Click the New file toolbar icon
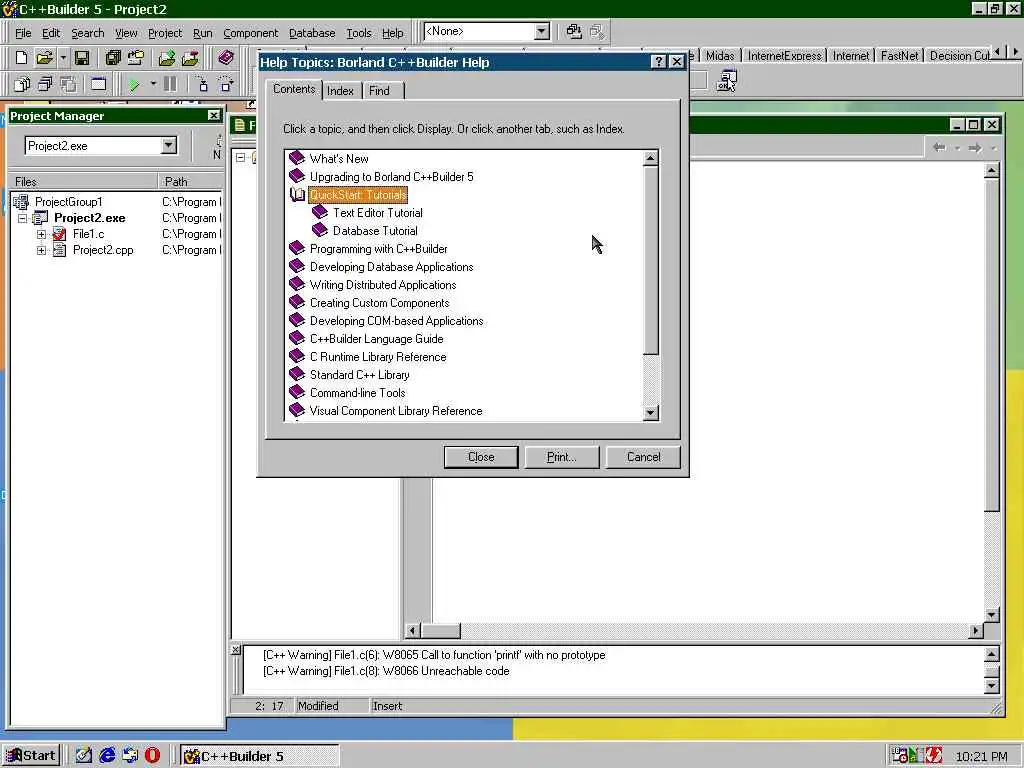The width and height of the screenshot is (1024, 768). [x=21, y=57]
